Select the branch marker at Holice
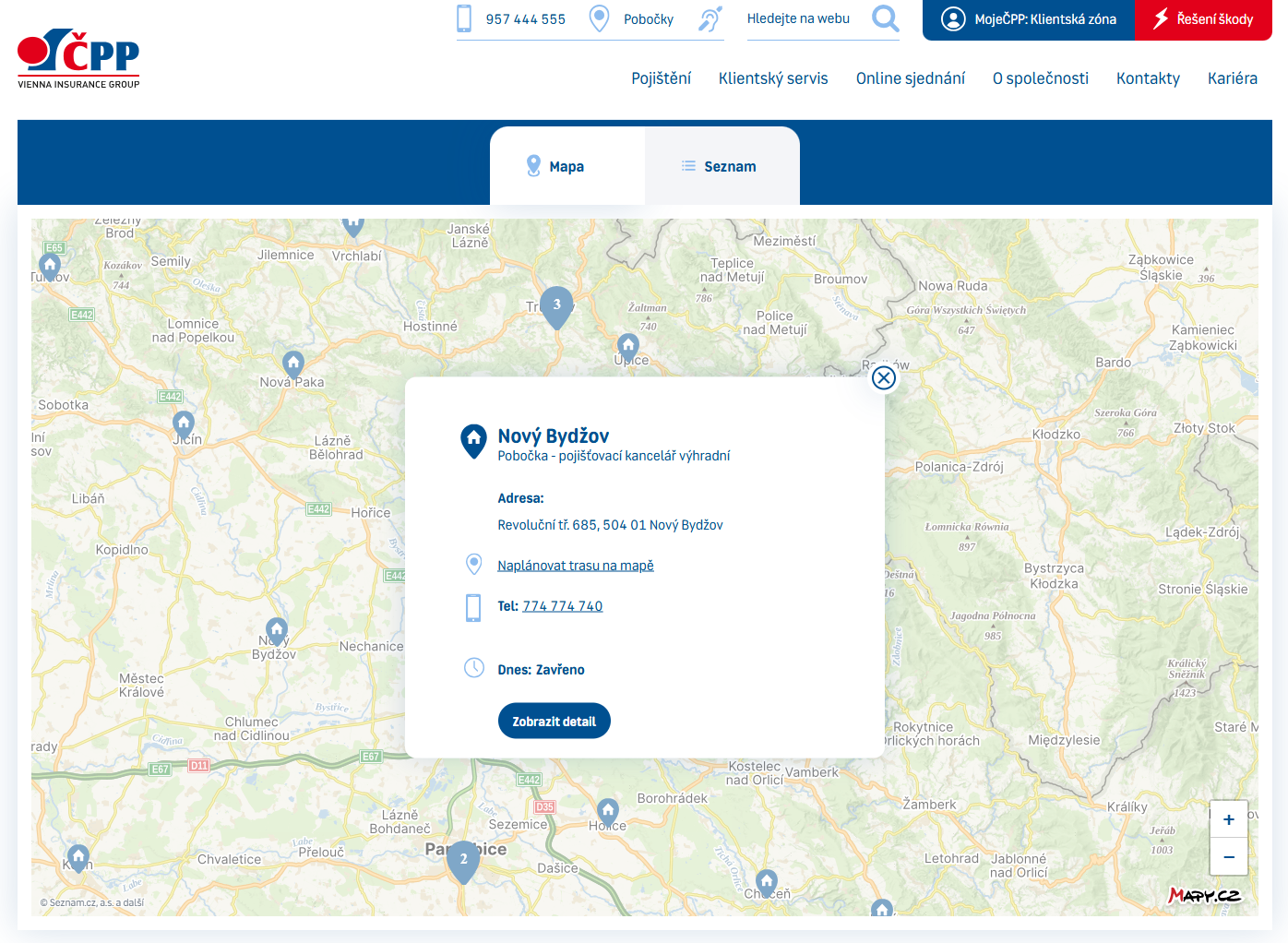 [x=608, y=813]
